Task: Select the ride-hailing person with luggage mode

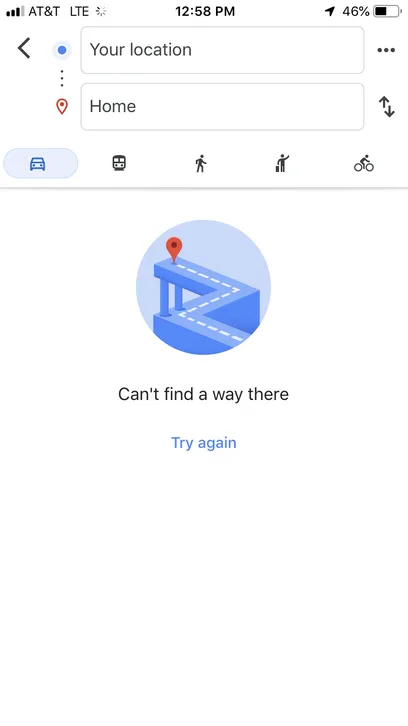Action: click(282, 163)
